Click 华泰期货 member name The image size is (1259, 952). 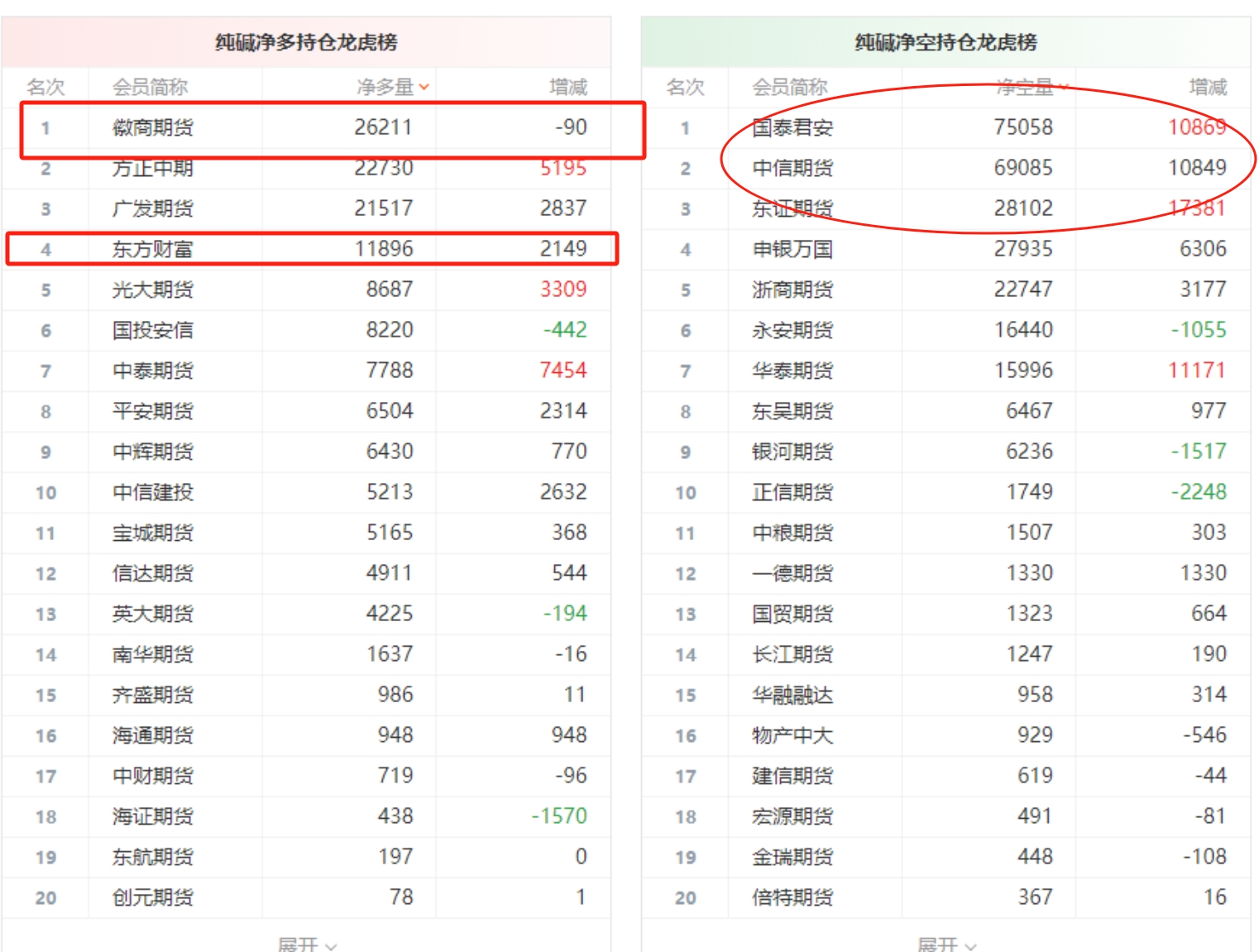click(x=792, y=371)
